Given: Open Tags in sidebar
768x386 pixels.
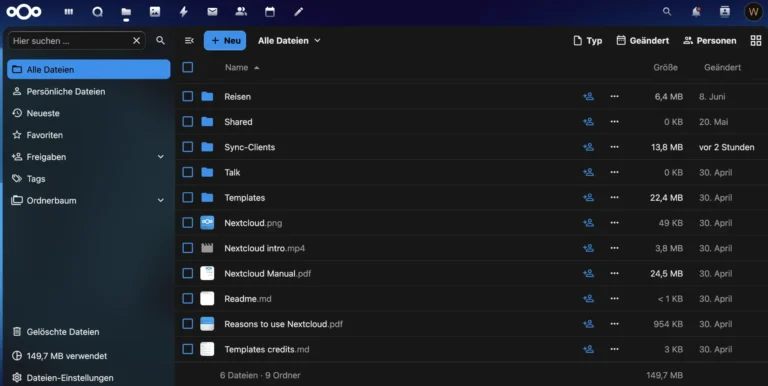Looking at the screenshot, I should coord(89,179).
